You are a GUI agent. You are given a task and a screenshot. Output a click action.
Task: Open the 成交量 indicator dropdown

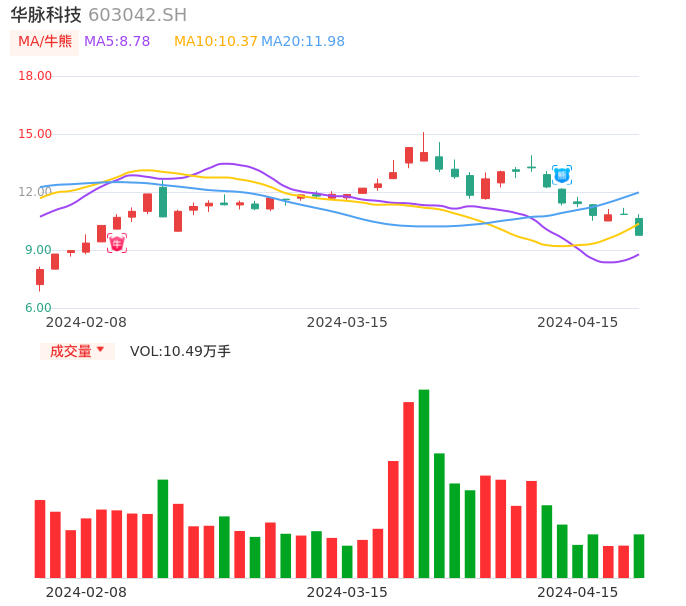pos(77,351)
